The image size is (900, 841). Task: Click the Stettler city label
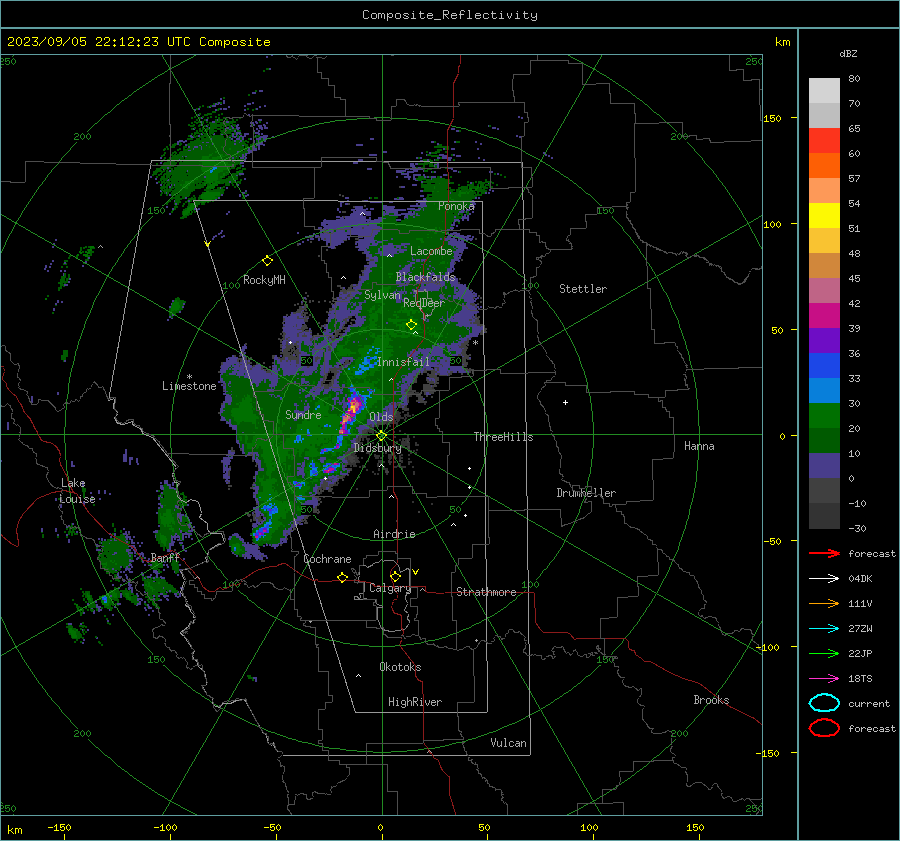coord(583,289)
